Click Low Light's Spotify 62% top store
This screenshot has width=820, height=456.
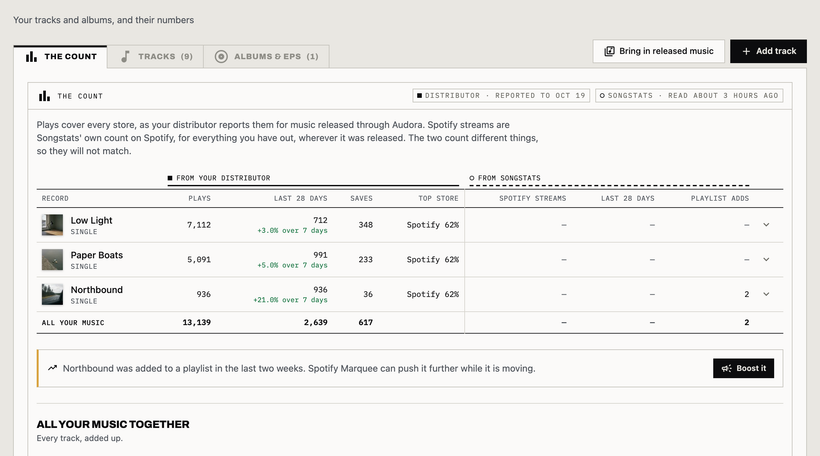click(x=432, y=225)
